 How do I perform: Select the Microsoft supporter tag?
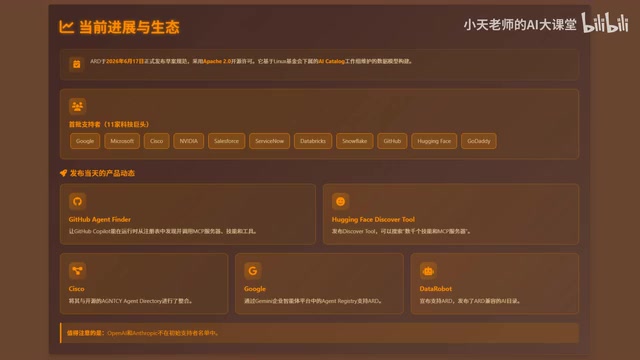(122, 141)
